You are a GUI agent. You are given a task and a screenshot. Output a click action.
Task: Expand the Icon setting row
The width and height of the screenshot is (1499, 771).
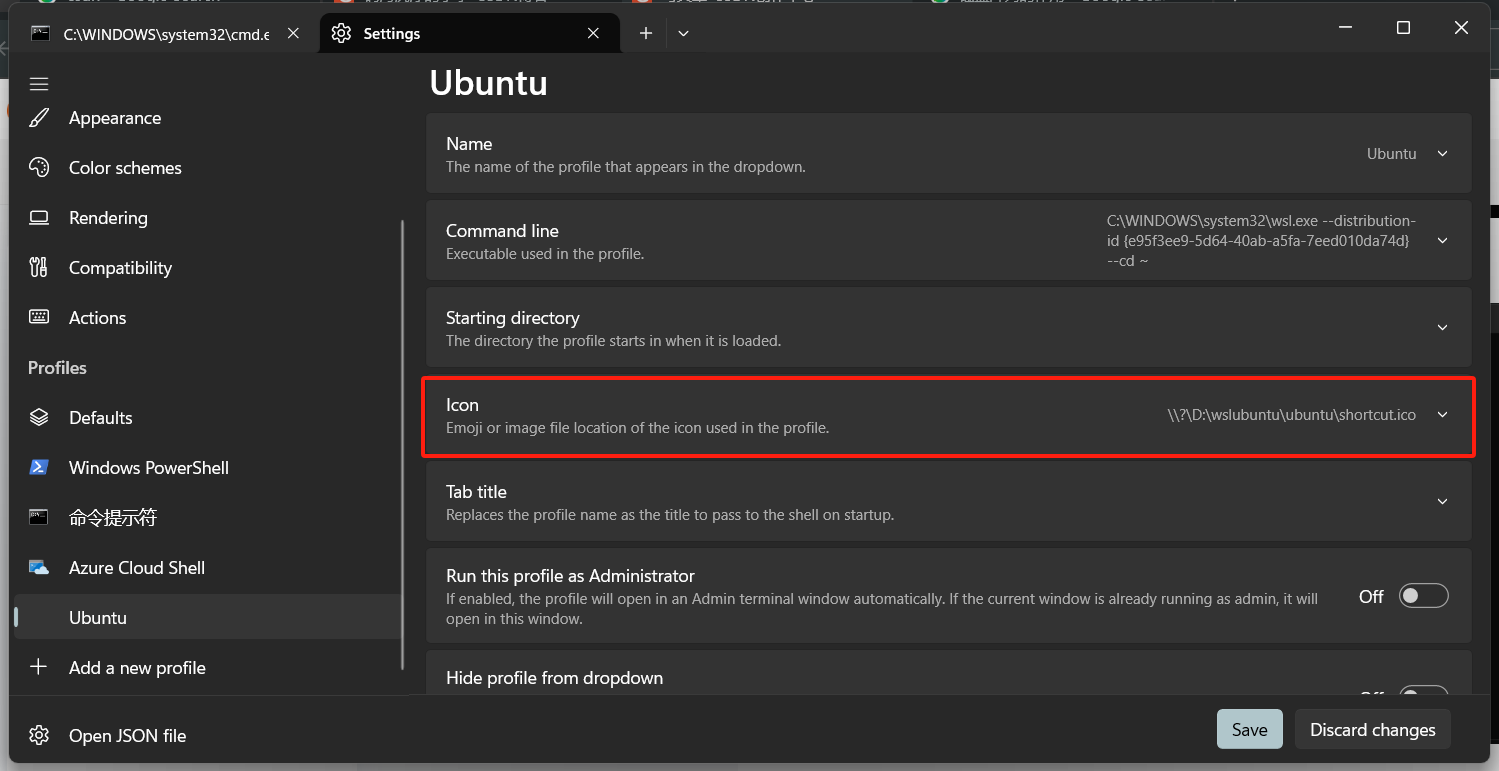click(x=1441, y=414)
